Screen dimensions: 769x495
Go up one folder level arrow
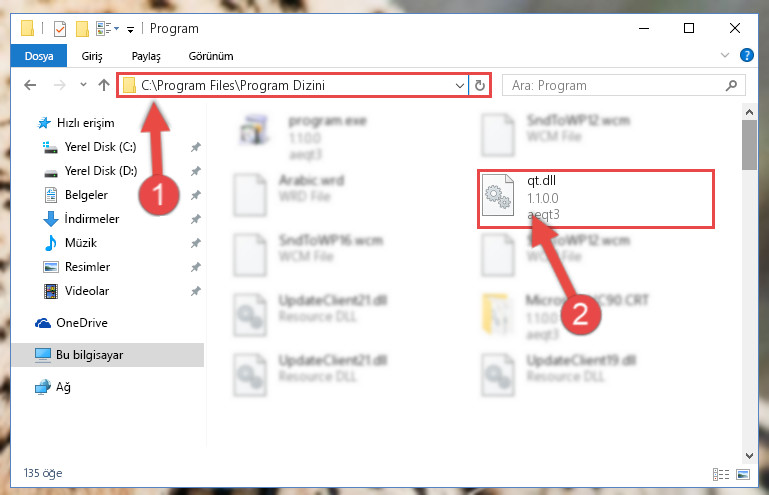104,85
